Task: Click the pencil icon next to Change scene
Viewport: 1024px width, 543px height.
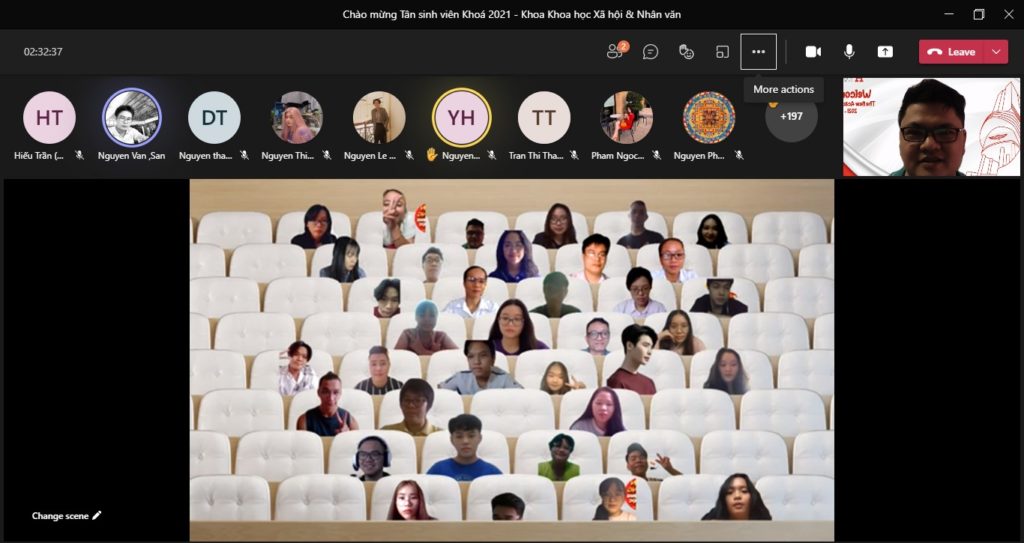Action: click(x=97, y=516)
